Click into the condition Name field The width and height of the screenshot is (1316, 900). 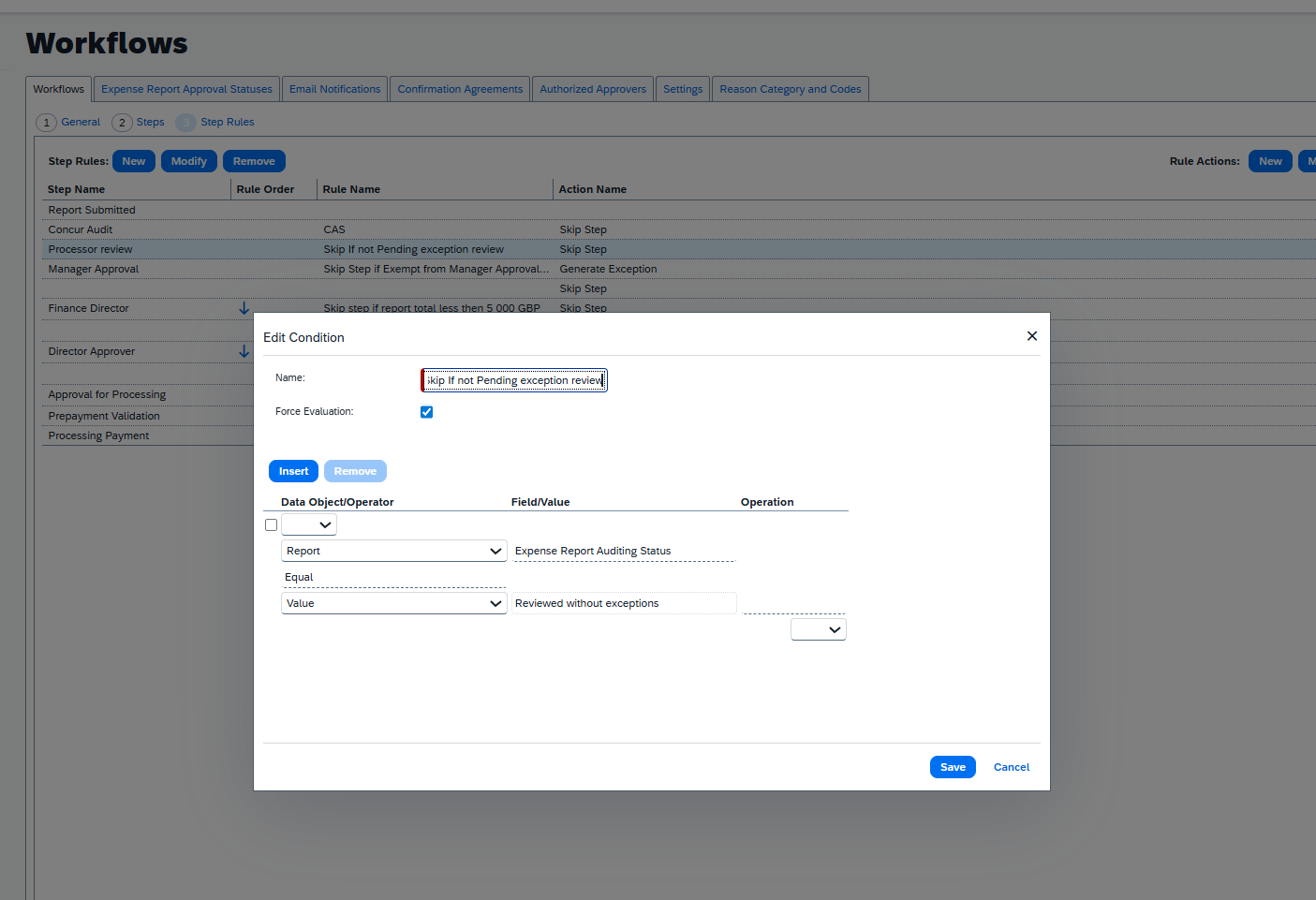point(514,380)
